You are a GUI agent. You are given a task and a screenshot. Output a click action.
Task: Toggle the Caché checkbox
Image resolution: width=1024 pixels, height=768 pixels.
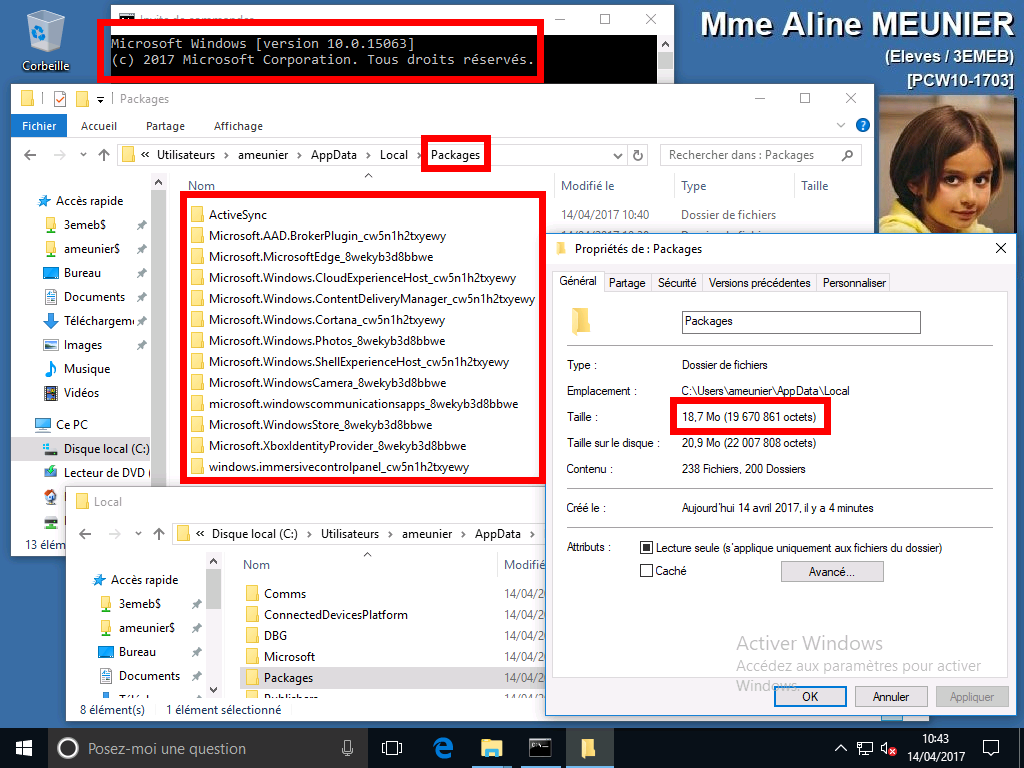point(646,570)
